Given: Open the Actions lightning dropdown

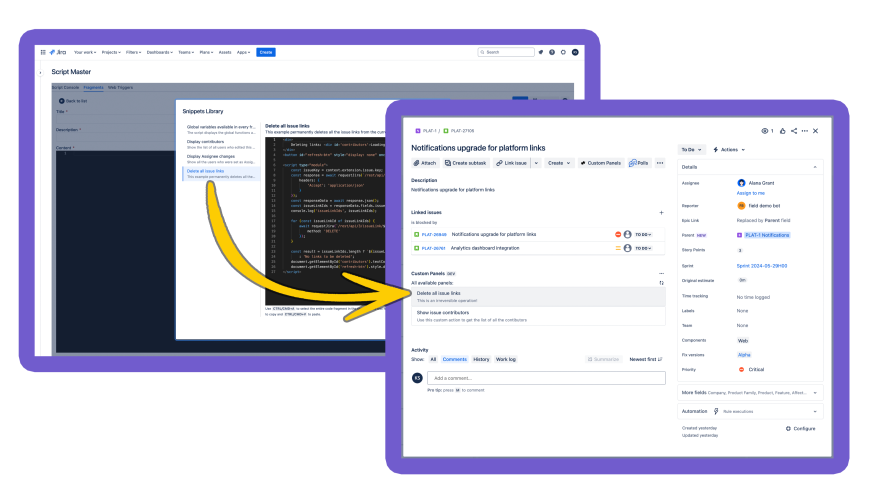Looking at the screenshot, I should (729, 150).
